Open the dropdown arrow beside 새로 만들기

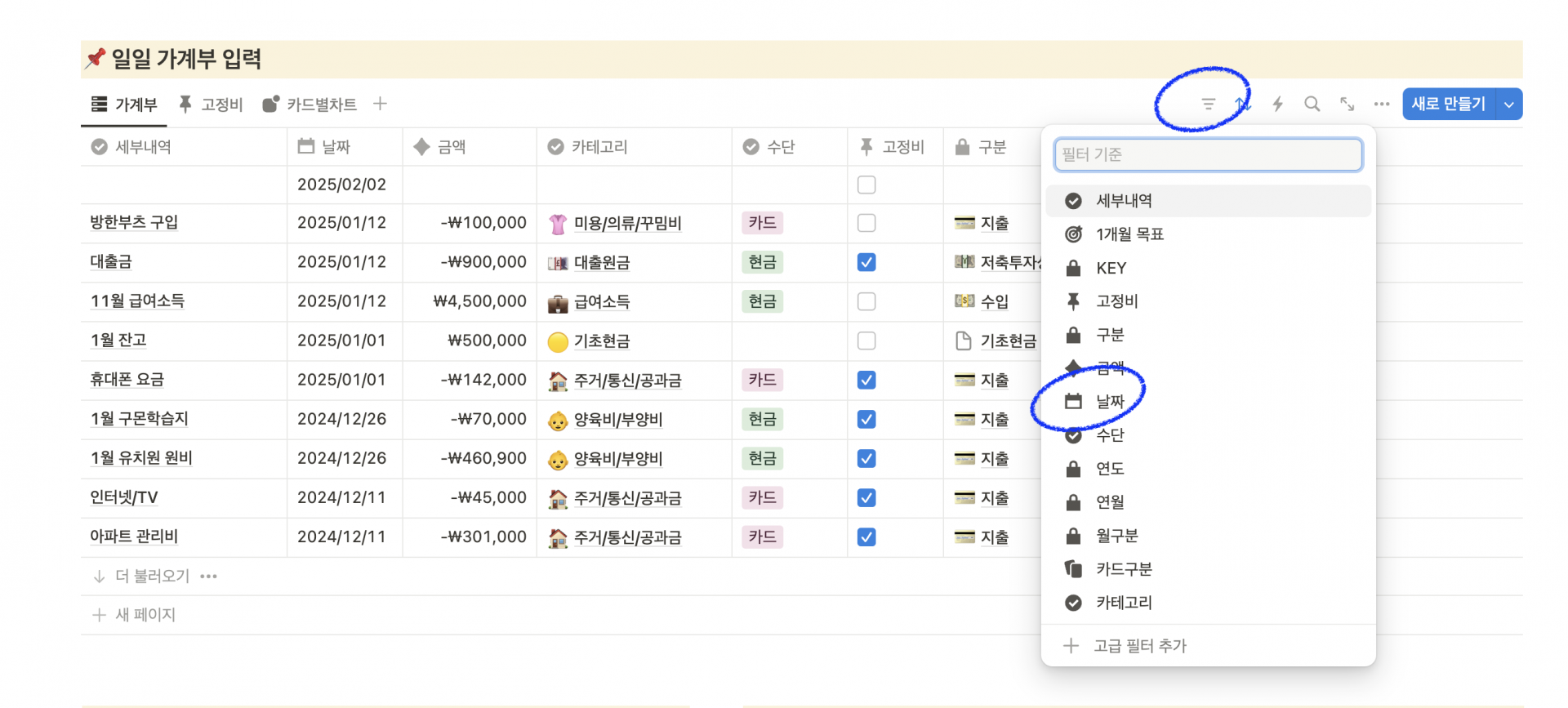pos(1509,105)
